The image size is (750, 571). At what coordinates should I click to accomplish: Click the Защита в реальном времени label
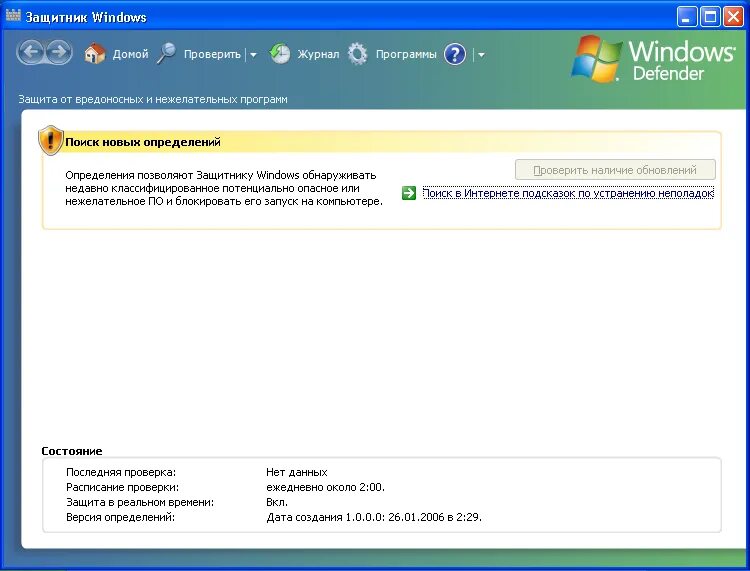[140, 502]
